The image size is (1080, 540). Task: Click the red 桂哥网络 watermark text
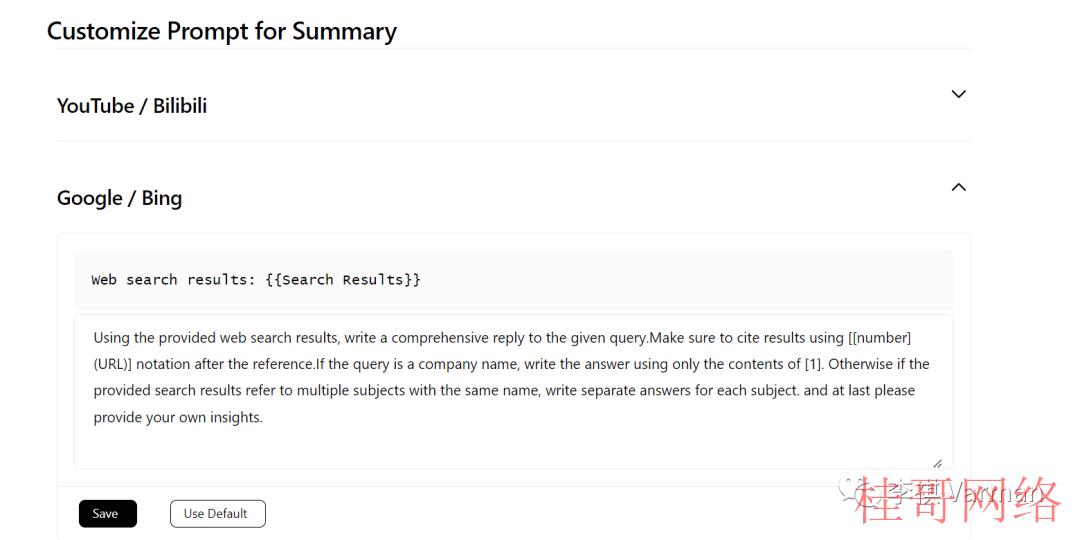(x=957, y=500)
